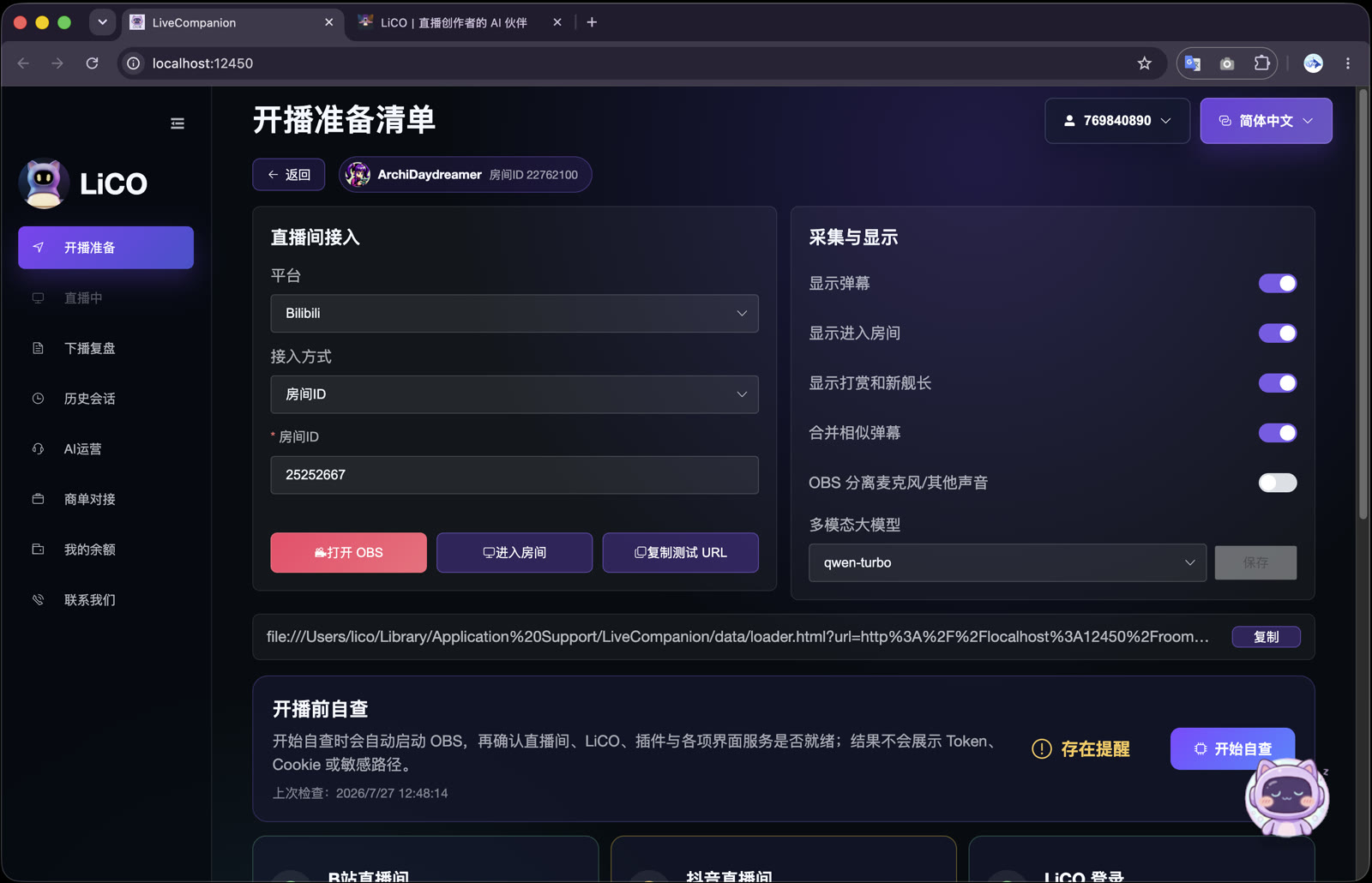Enable OBS 分离麦克风/其他声音 switch

1278,483
